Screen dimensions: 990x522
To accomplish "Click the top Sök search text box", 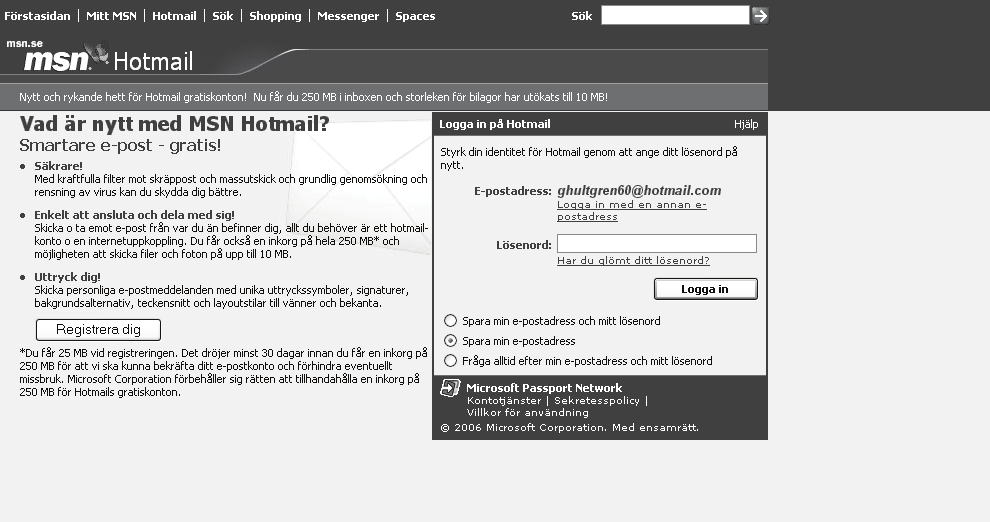I will pos(675,15).
